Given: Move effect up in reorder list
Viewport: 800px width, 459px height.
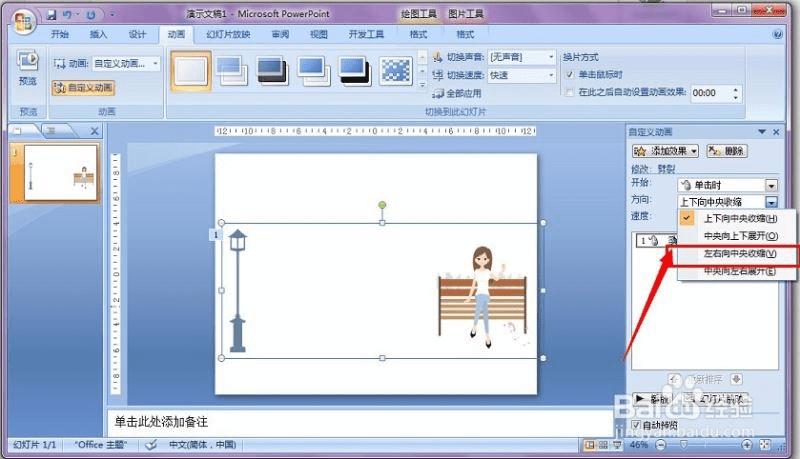Looking at the screenshot, I should pyautogui.click(x=674, y=379).
